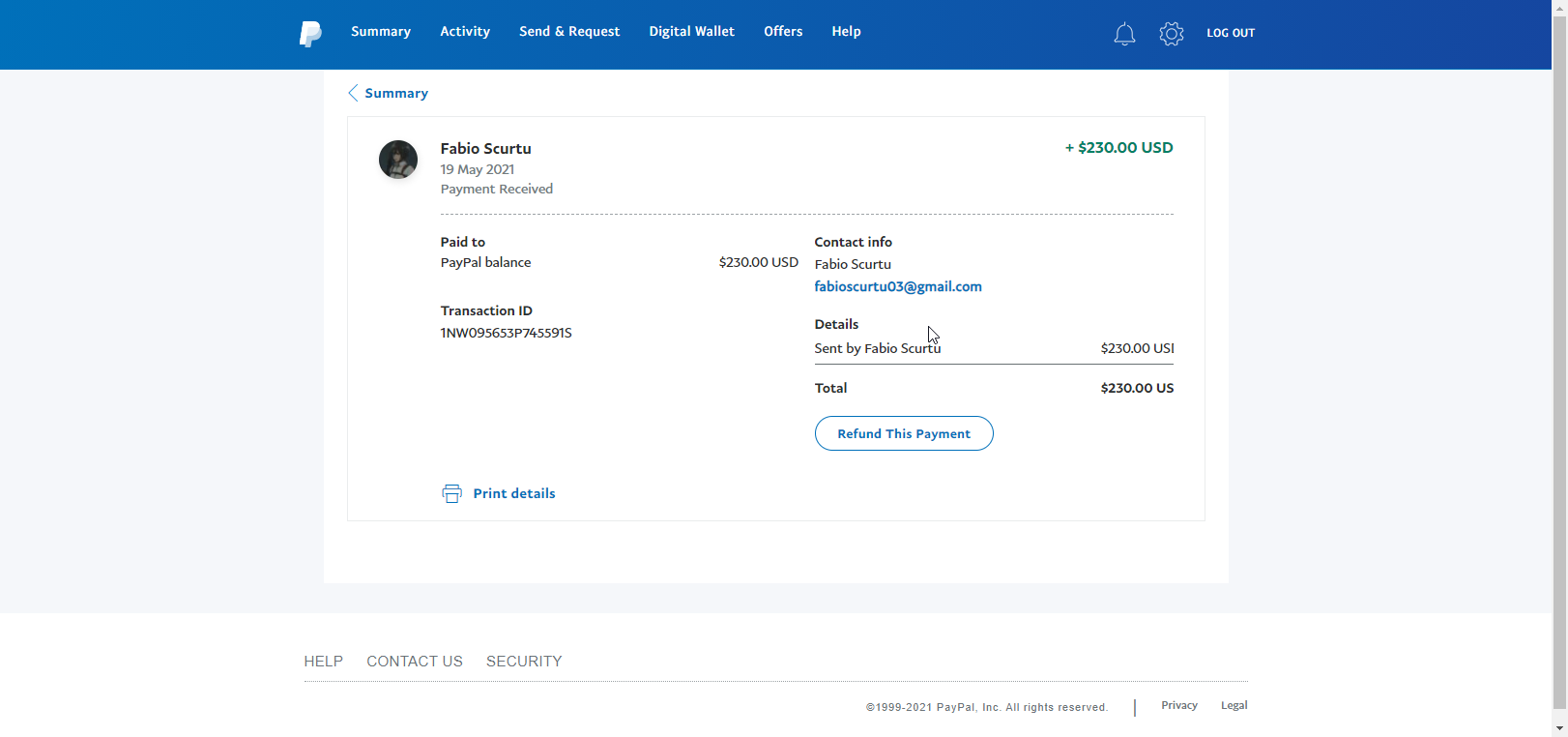
Task: Open the Privacy footer link
Action: pyautogui.click(x=1179, y=705)
